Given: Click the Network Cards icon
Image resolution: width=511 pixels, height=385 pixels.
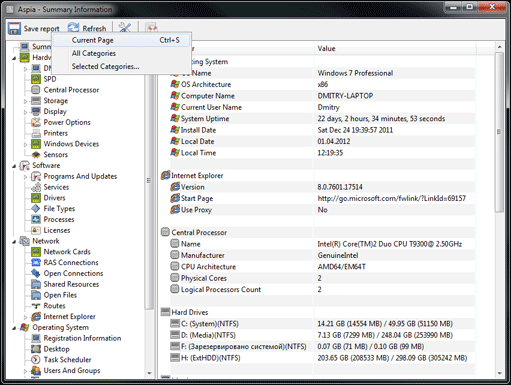Looking at the screenshot, I should (36, 252).
